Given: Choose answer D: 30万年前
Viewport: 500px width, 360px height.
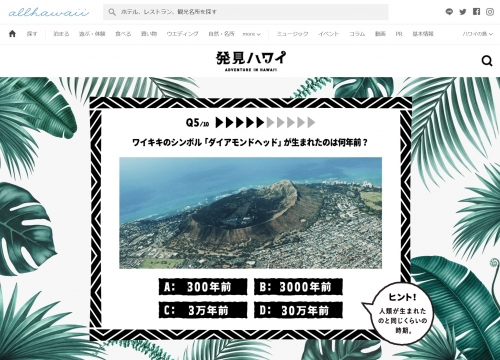Looking at the screenshot, I should point(298,310).
